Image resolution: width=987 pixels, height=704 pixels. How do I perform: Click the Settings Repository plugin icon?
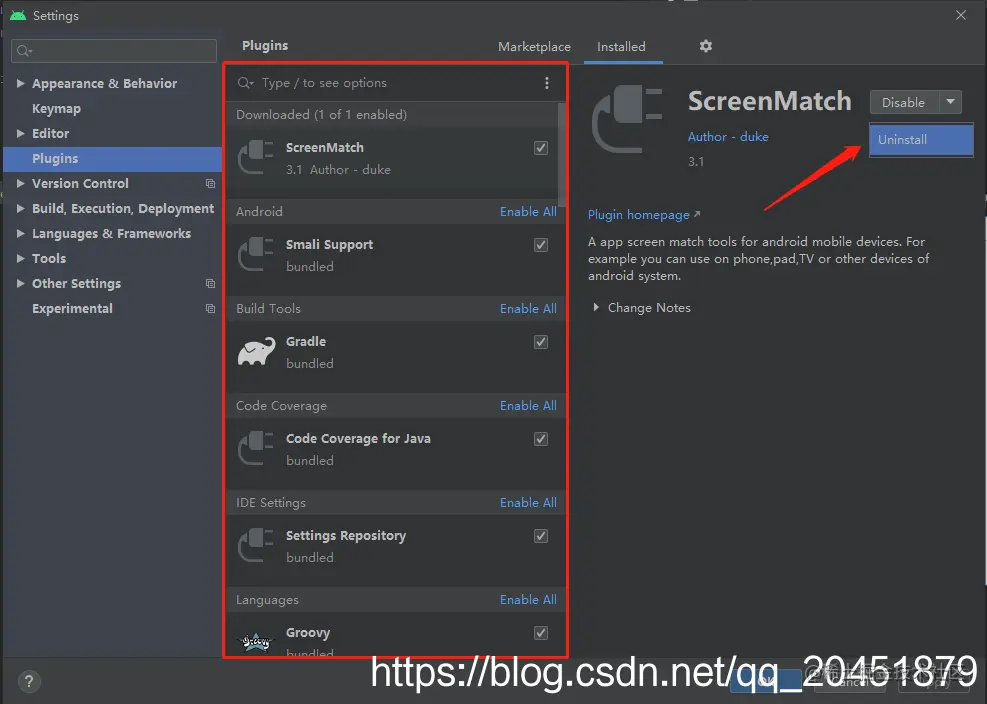tap(256, 545)
